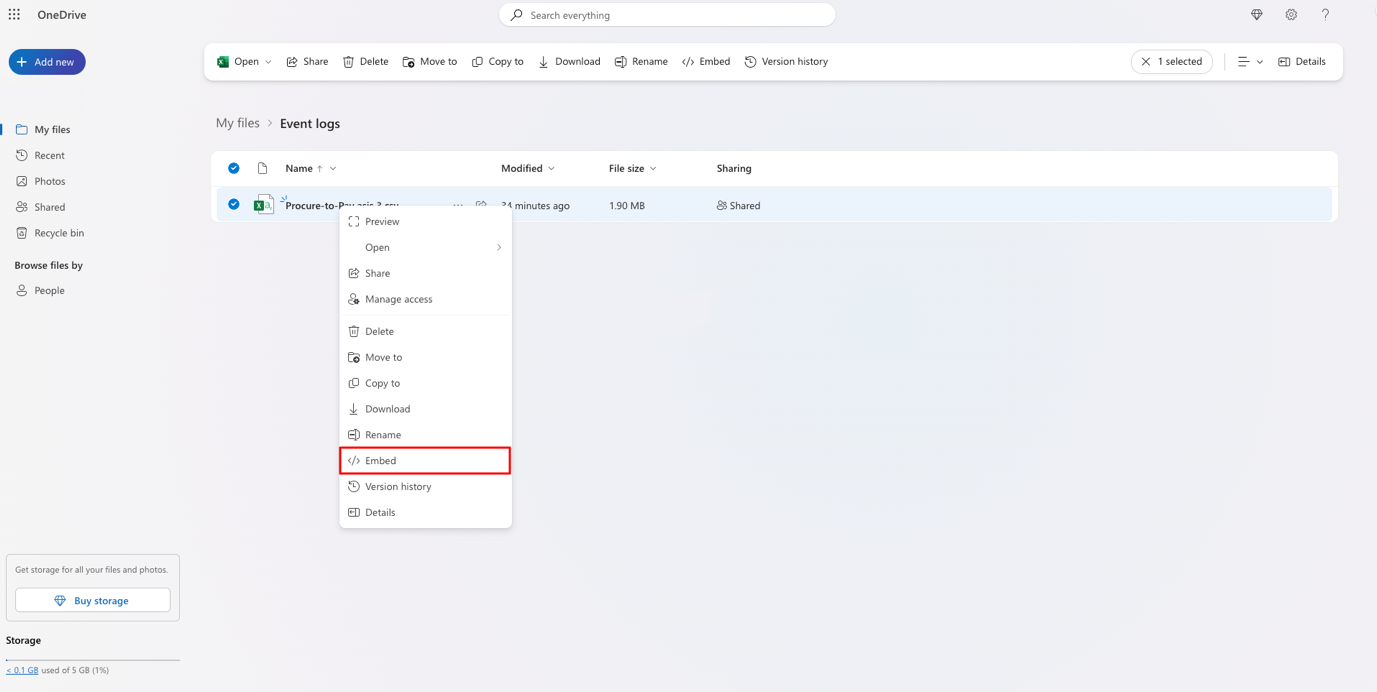
Task: Open the app launcher grid icon
Action: tap(14, 15)
